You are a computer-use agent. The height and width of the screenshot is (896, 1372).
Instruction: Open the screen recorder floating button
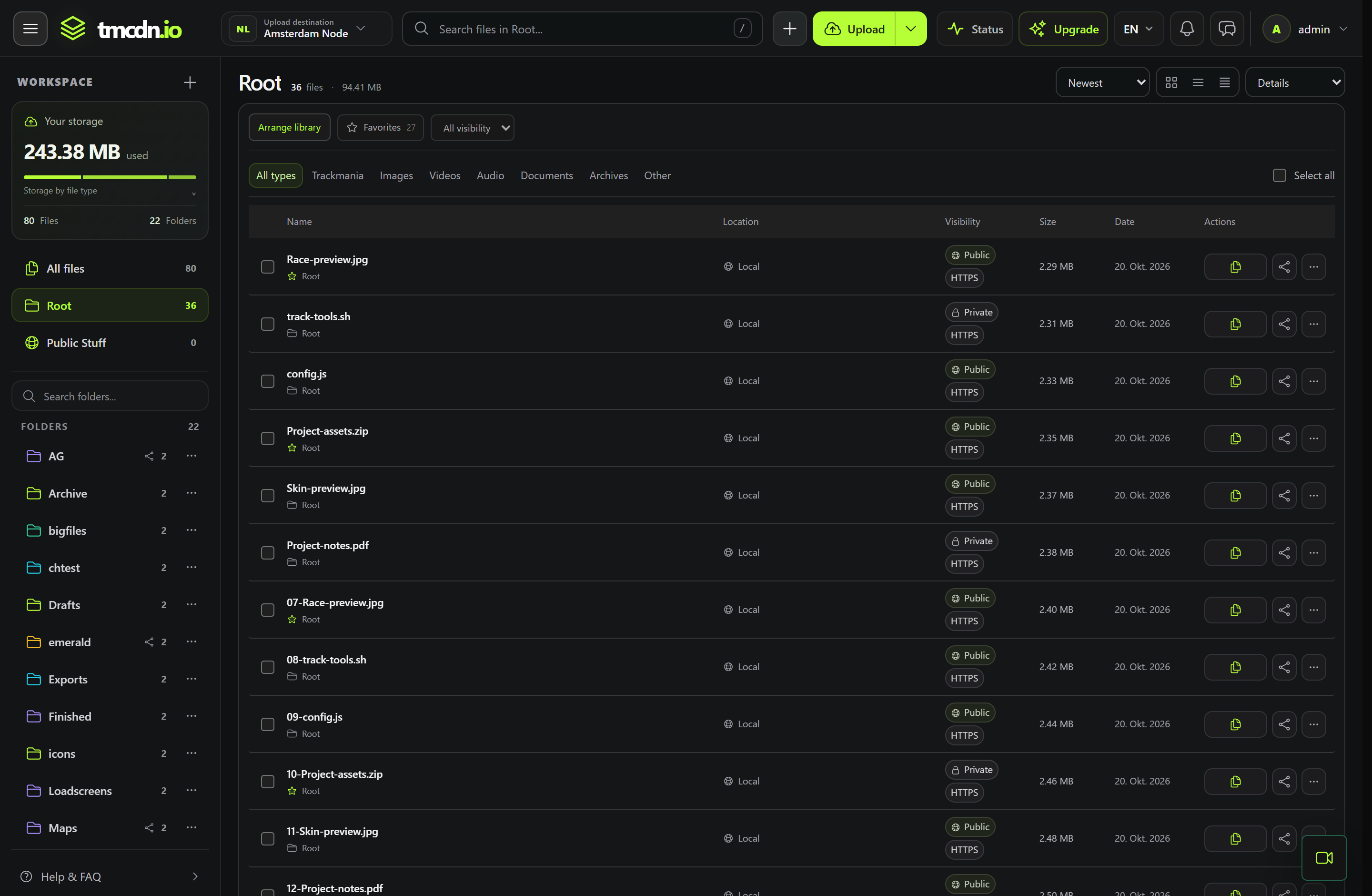(x=1323, y=857)
